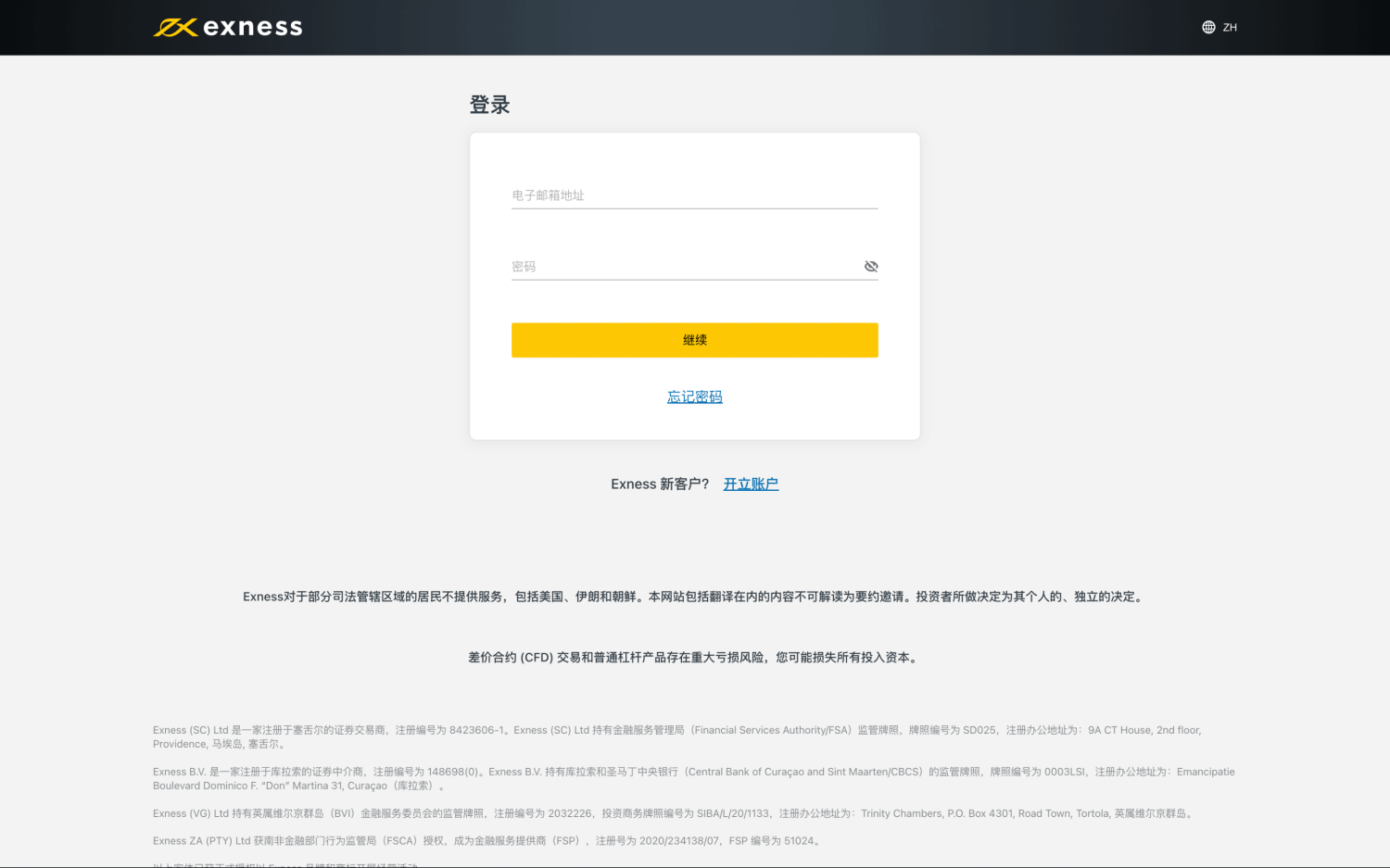This screenshot has width=1390, height=868.
Task: Open the ZH language selector
Action: click(x=1219, y=28)
